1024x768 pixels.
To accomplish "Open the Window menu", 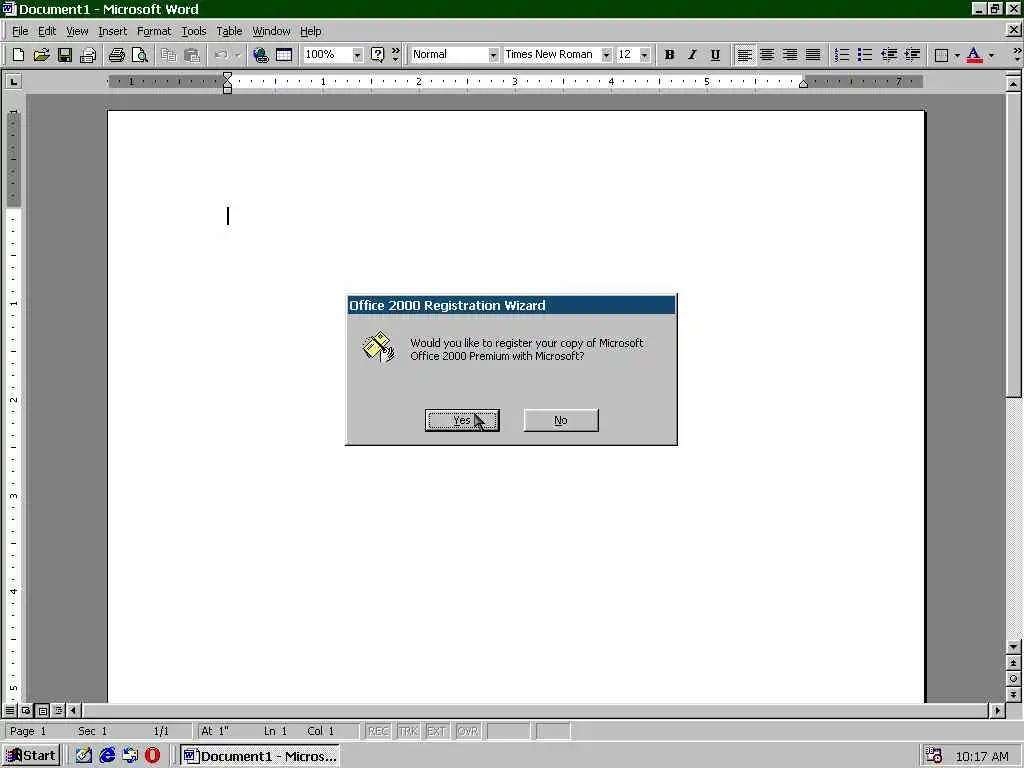I will 271,31.
